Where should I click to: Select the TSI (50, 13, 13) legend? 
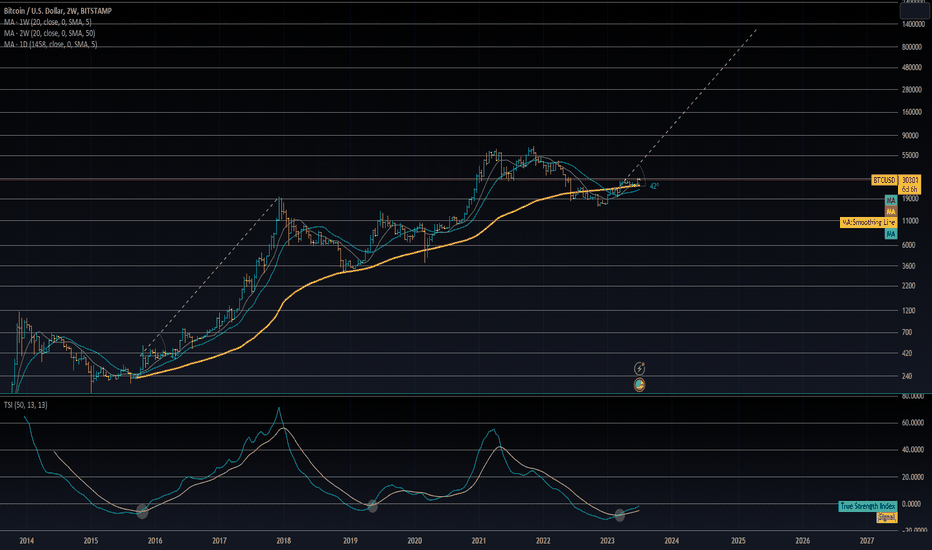(x=26, y=405)
